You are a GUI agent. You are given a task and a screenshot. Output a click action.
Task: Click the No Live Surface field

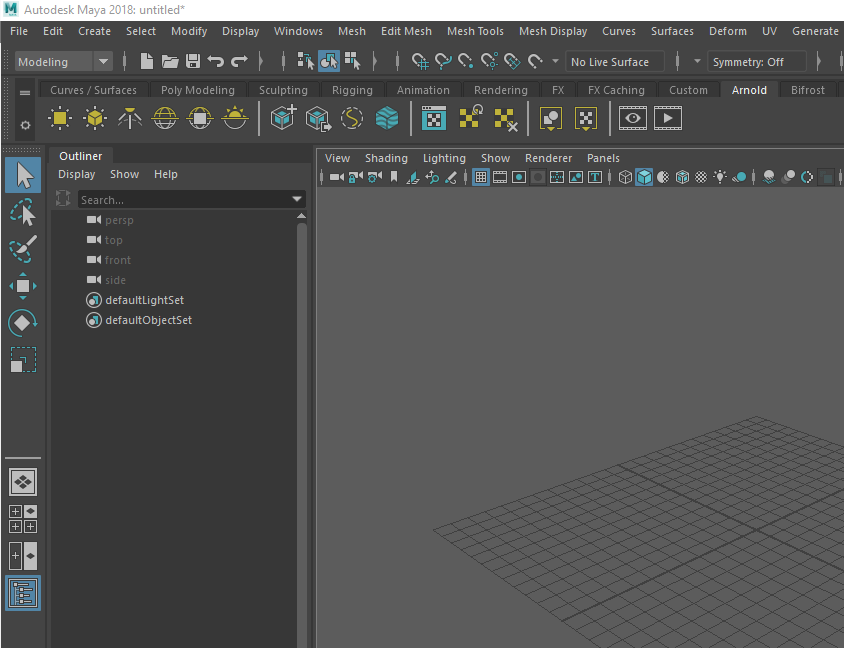pyautogui.click(x=615, y=62)
